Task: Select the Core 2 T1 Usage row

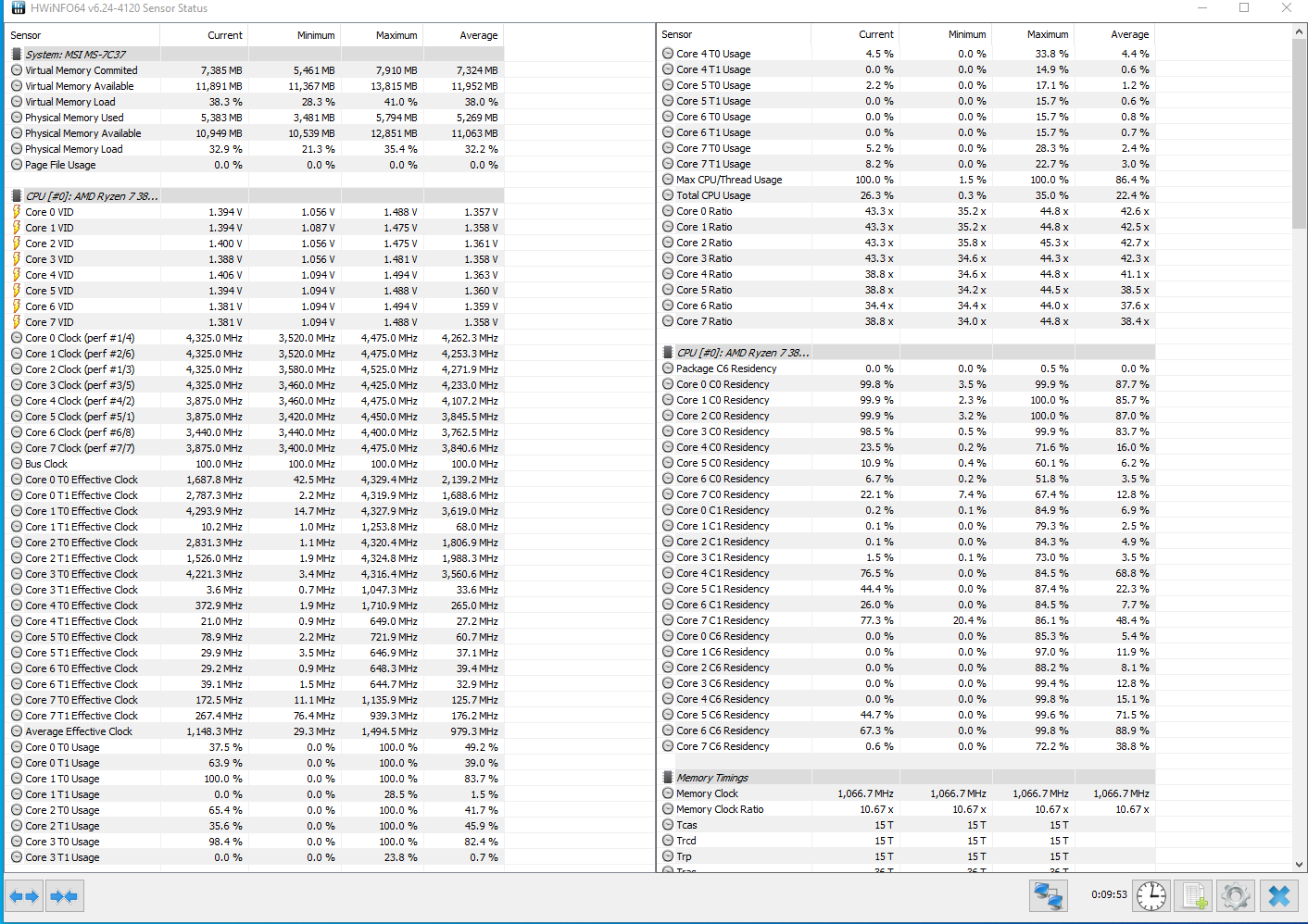Action: click(256, 826)
